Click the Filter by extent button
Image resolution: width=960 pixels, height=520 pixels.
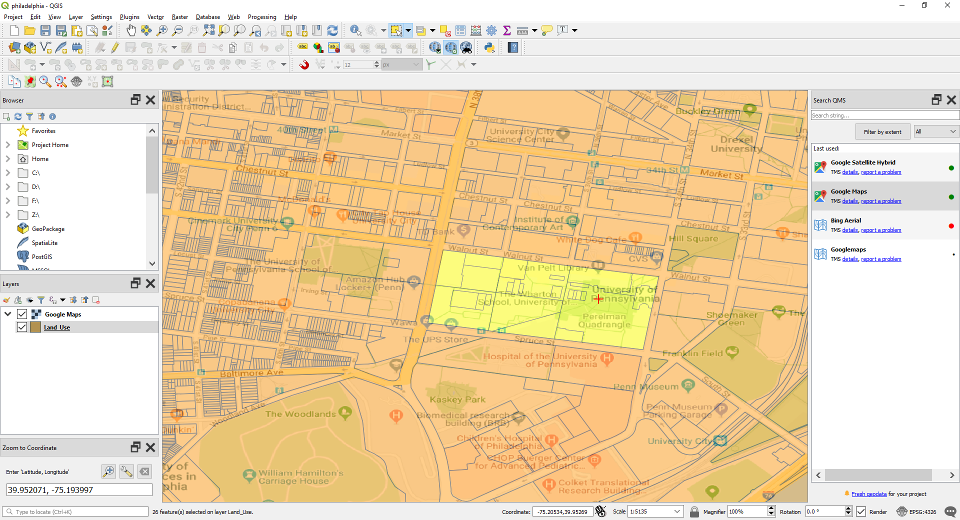(x=882, y=131)
